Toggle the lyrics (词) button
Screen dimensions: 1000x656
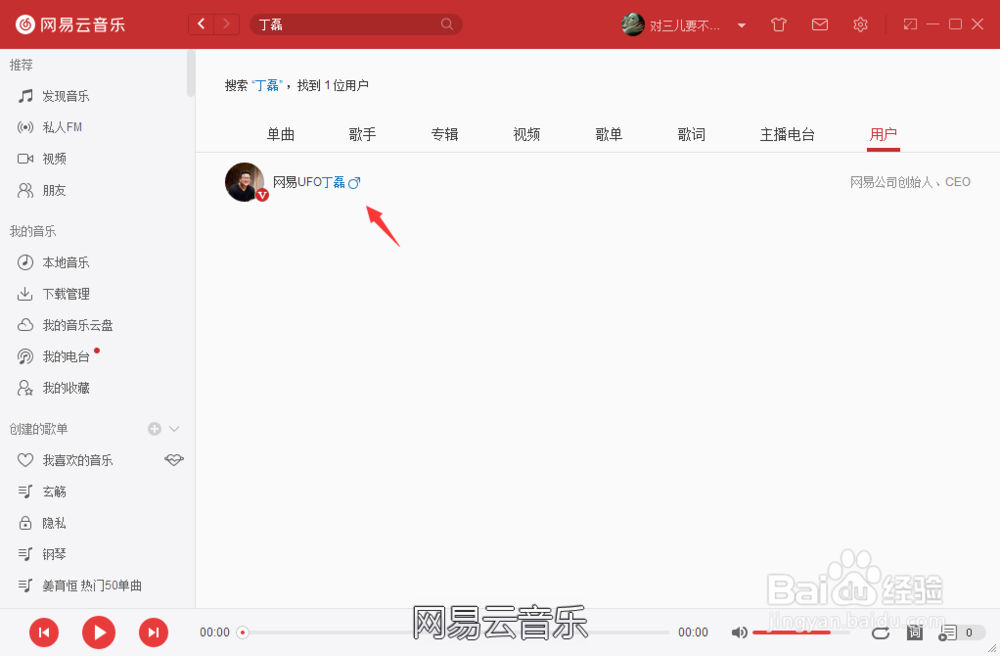click(915, 632)
